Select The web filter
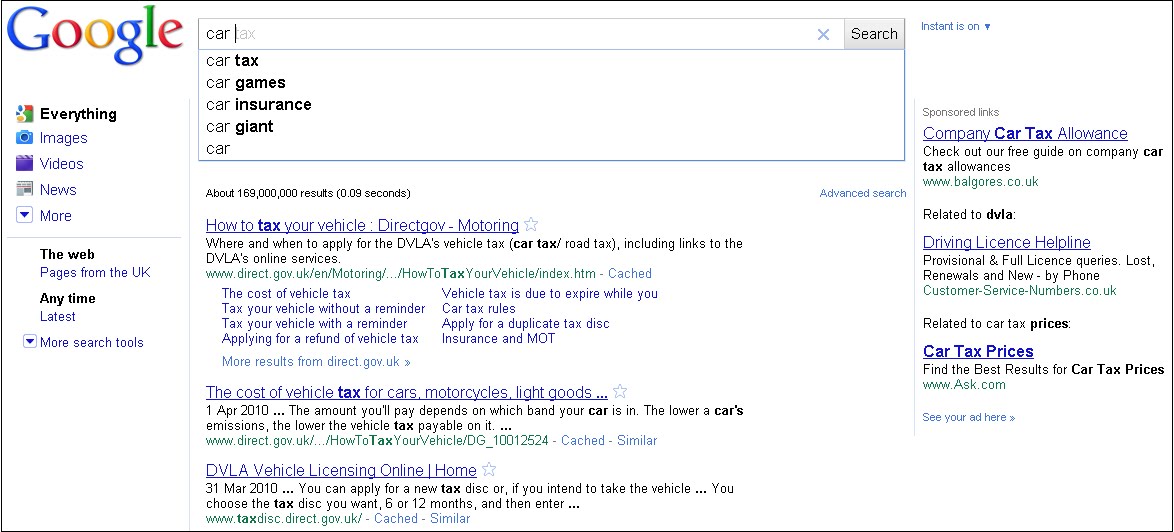This screenshot has width=1174, height=532. point(67,254)
